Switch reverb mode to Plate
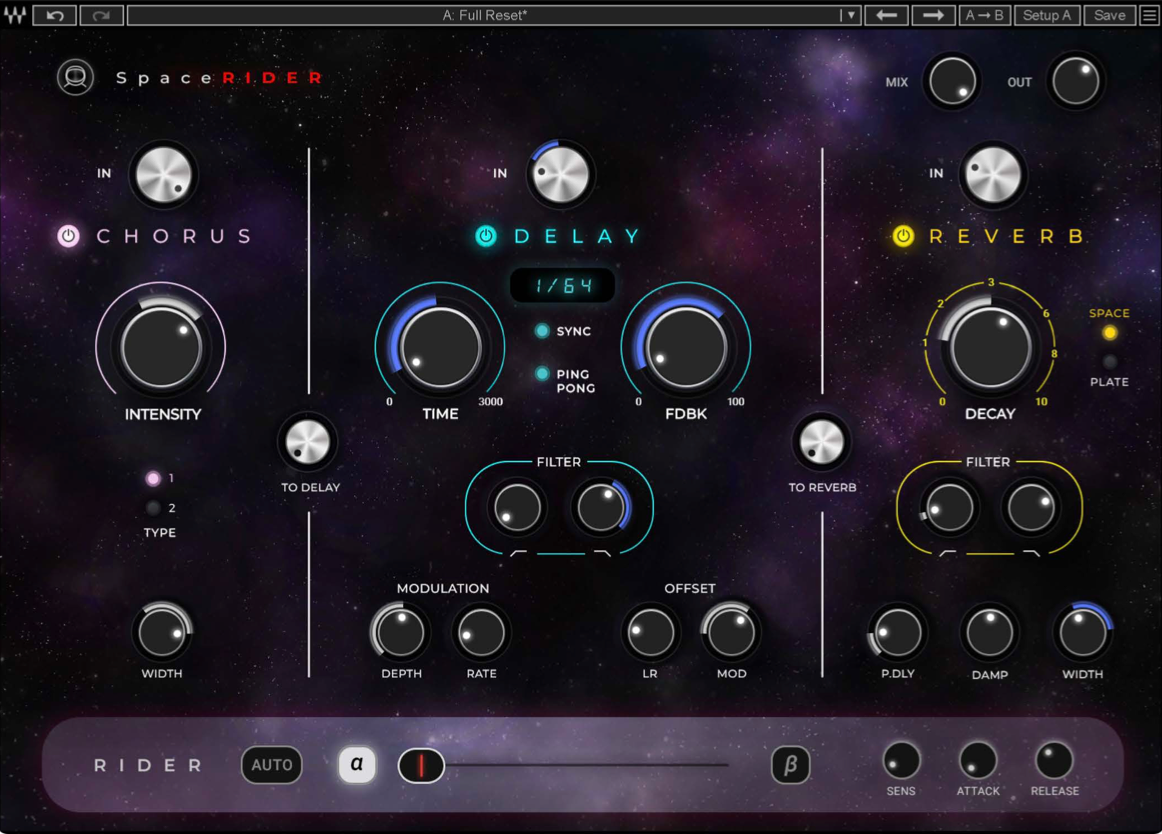 (x=1107, y=362)
